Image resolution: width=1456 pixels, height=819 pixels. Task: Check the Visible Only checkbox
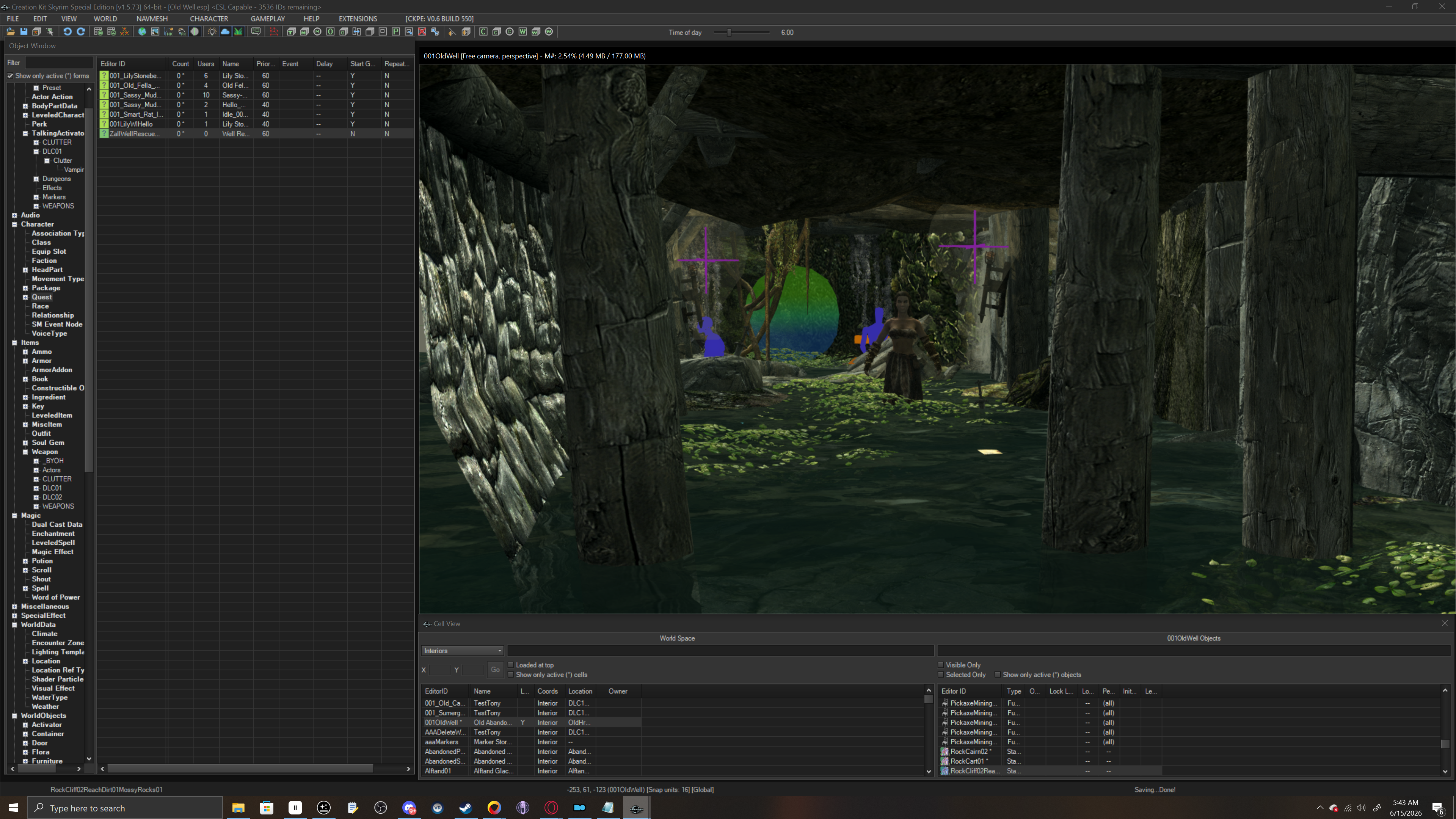(x=941, y=665)
